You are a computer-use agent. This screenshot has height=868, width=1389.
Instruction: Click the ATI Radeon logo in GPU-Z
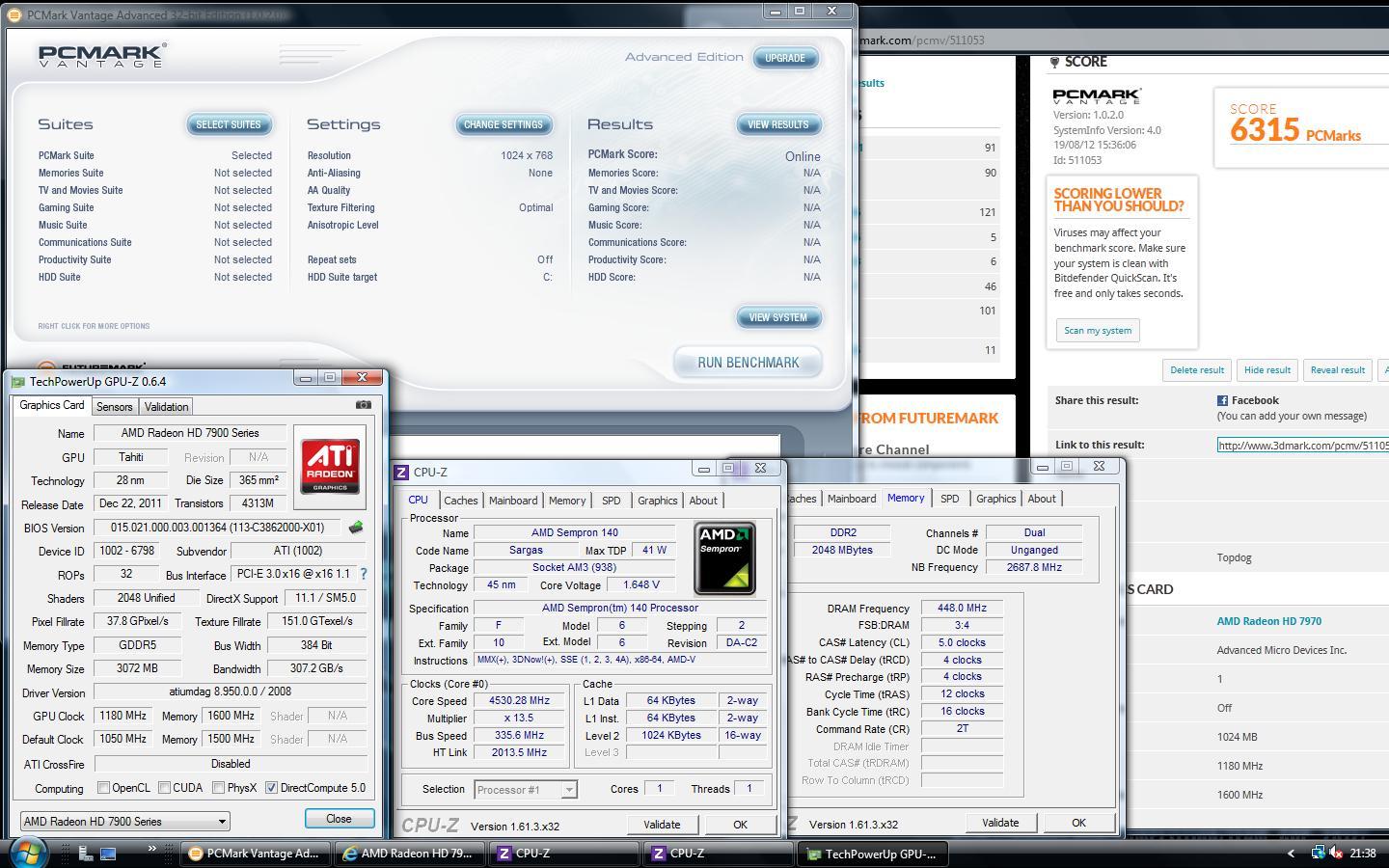[x=330, y=467]
